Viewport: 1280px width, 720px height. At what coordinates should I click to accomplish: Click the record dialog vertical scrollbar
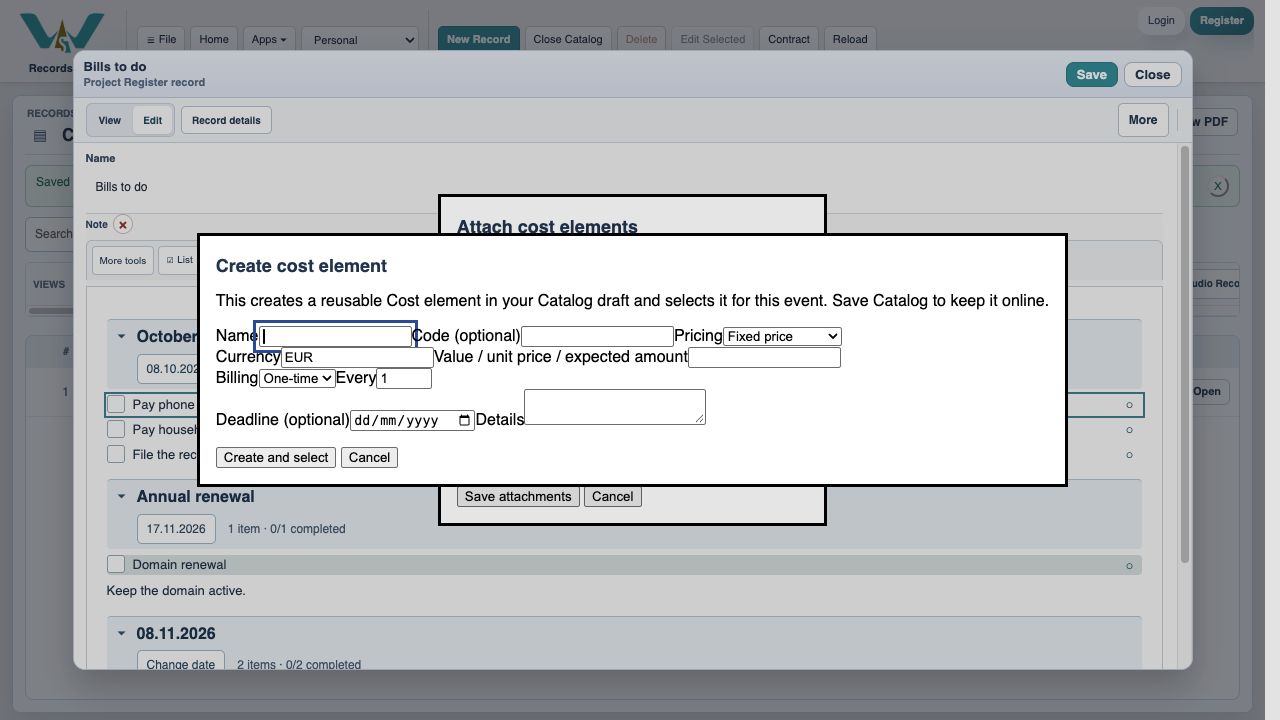click(1185, 354)
